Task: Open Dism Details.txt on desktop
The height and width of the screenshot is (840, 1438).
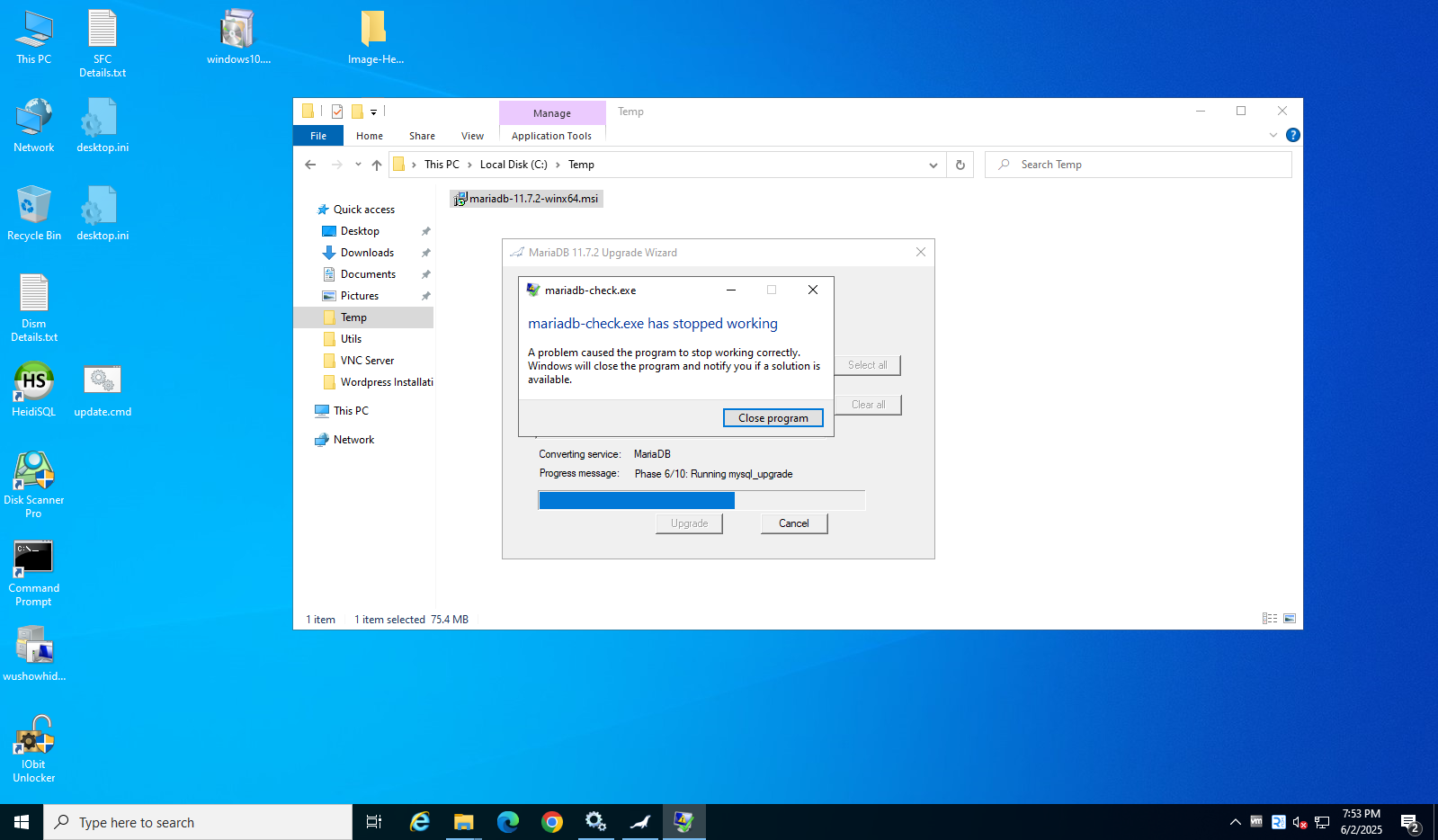Action: tap(34, 308)
